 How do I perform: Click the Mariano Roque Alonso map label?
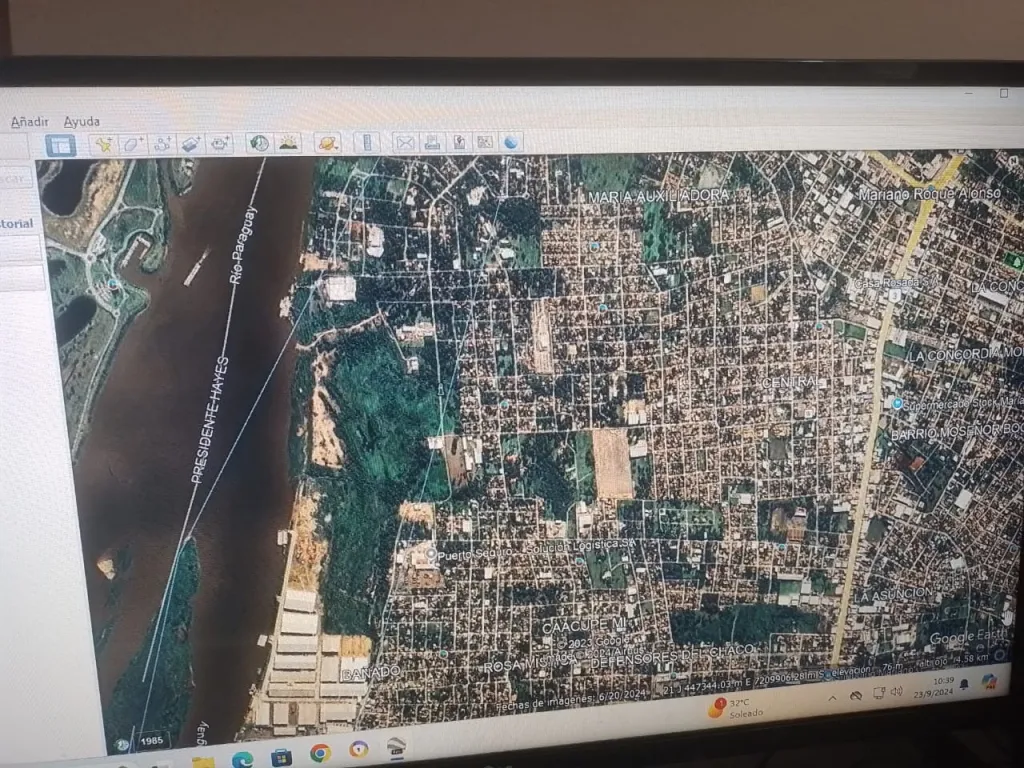[929, 194]
